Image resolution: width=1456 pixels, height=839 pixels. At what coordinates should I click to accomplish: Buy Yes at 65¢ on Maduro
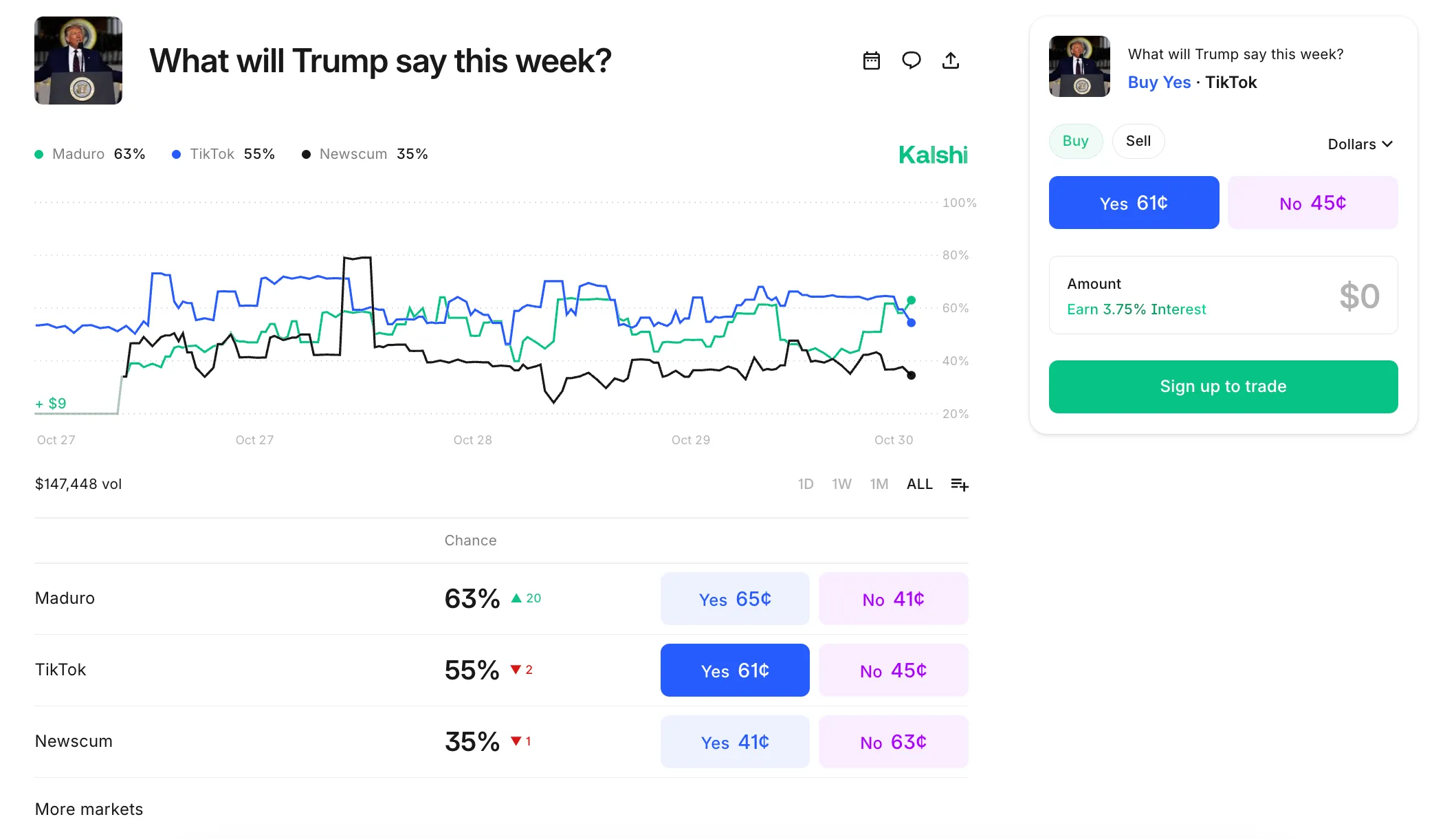click(734, 598)
